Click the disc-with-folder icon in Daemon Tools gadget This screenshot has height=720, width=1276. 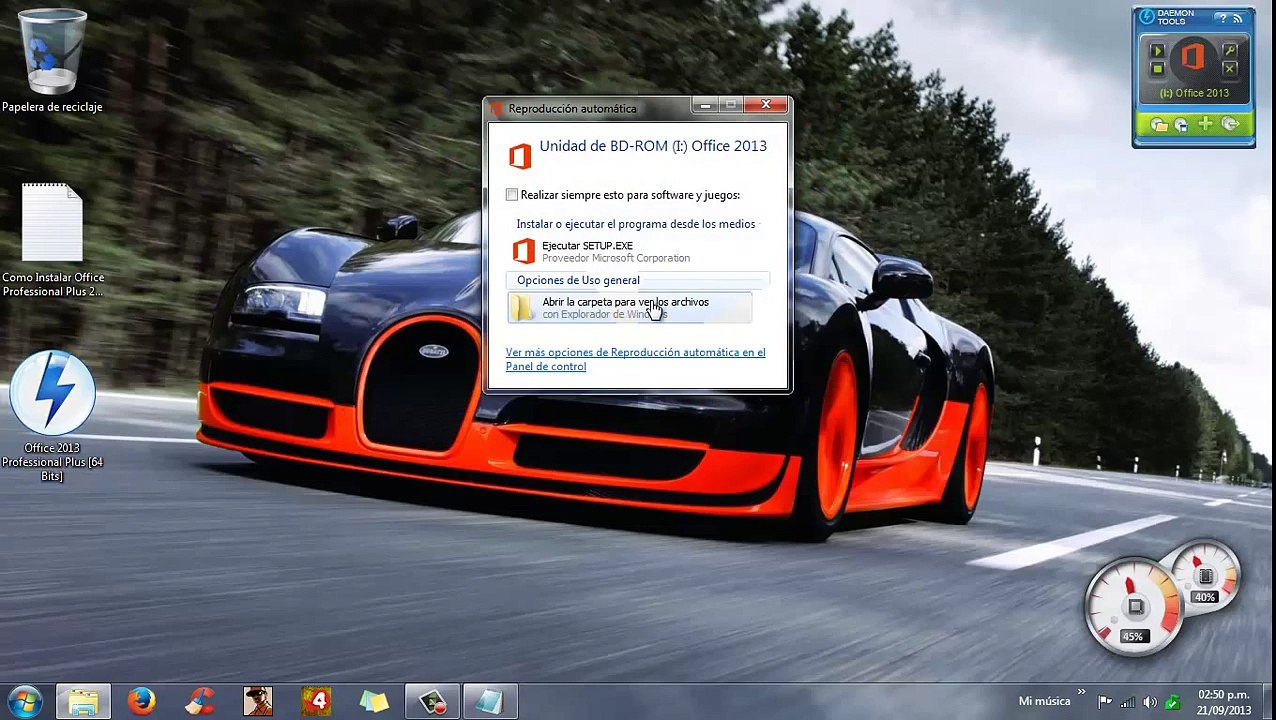(1158, 125)
